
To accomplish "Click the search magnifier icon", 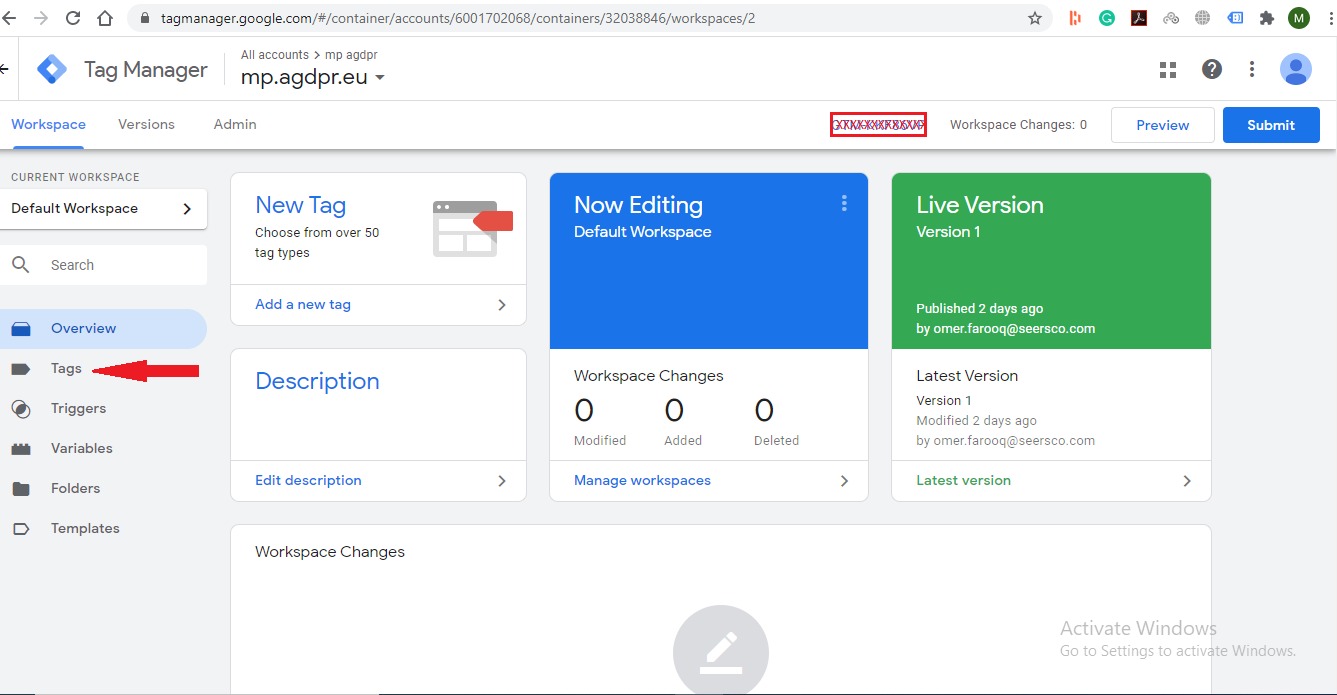I will pyautogui.click(x=21, y=265).
